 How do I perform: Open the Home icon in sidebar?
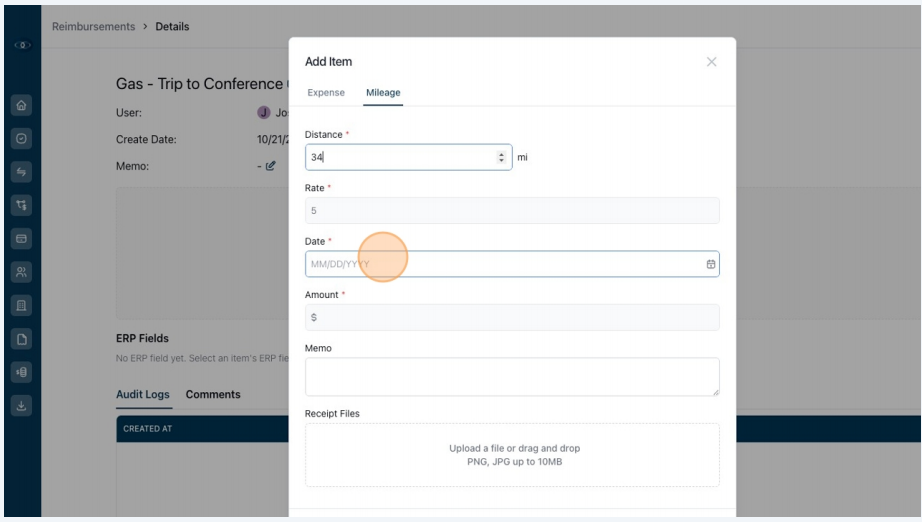(x=21, y=105)
